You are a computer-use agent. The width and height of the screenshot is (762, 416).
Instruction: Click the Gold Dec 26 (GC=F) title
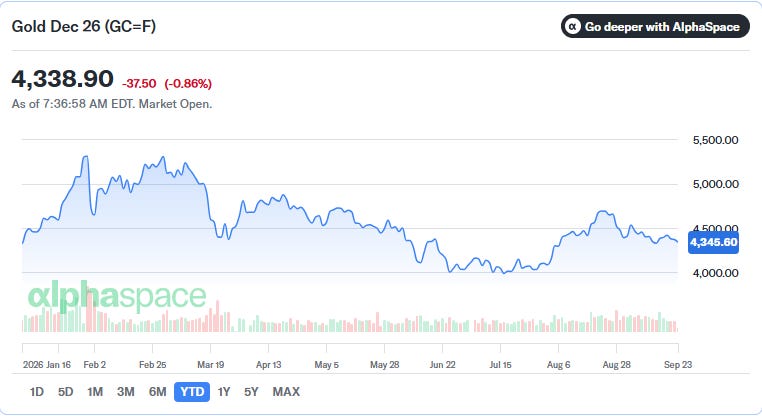84,26
